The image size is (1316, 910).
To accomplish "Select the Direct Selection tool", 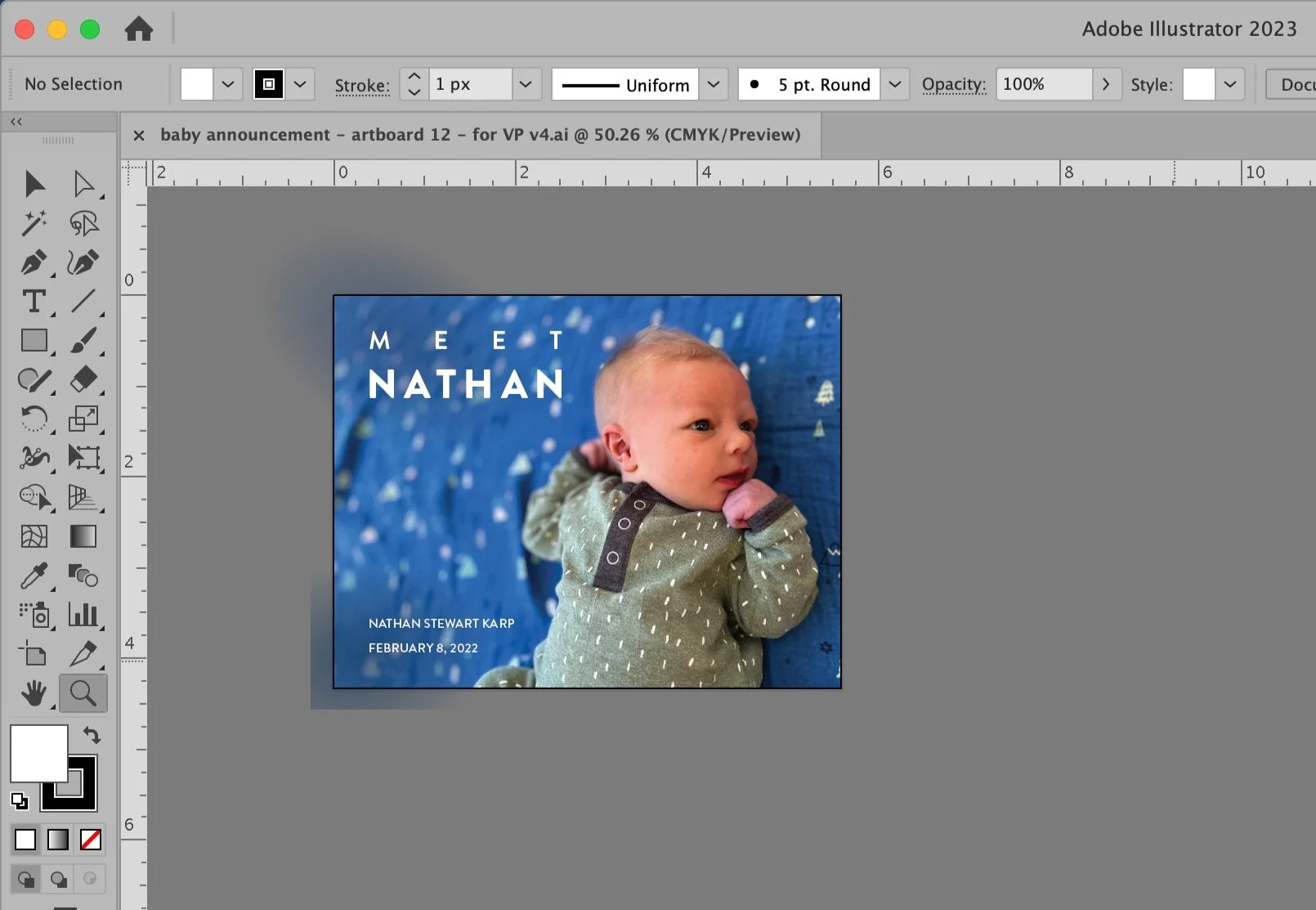I will pos(83,184).
